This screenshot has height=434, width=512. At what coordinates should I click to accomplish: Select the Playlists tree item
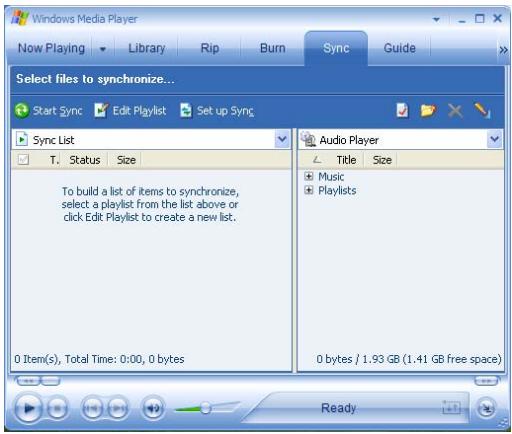(337, 190)
